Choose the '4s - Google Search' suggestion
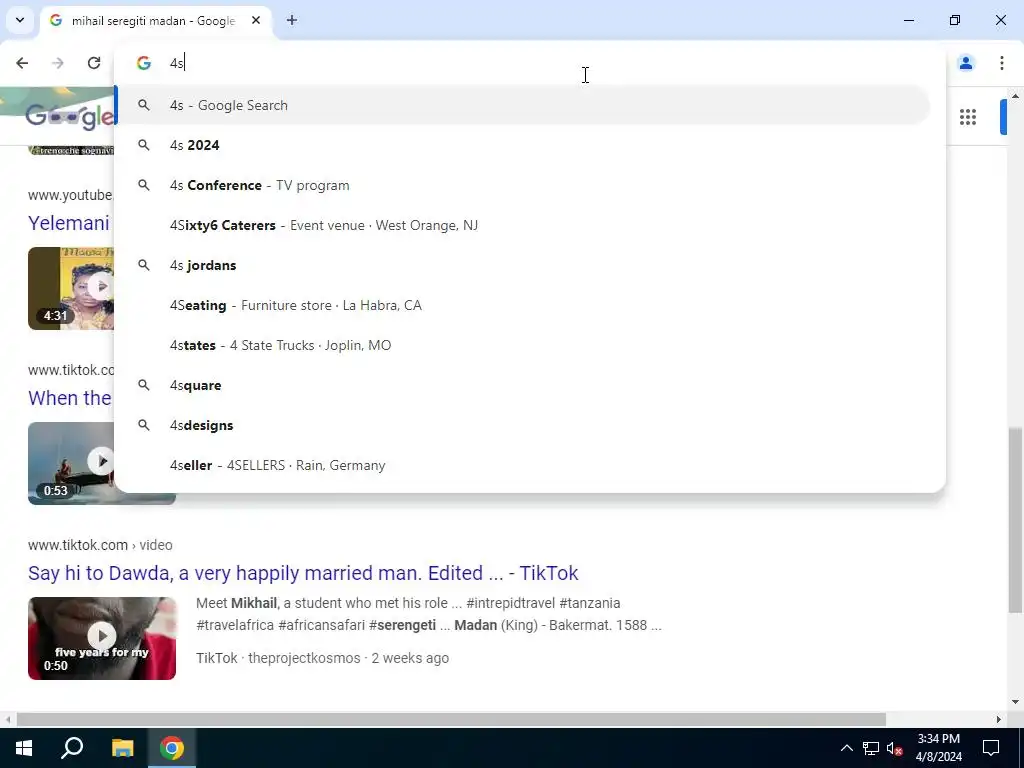 pos(522,105)
